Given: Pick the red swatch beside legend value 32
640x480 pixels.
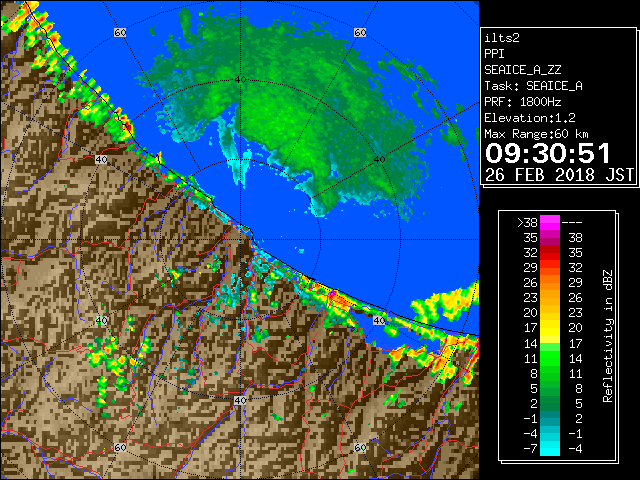Looking at the screenshot, I should (x=550, y=253).
